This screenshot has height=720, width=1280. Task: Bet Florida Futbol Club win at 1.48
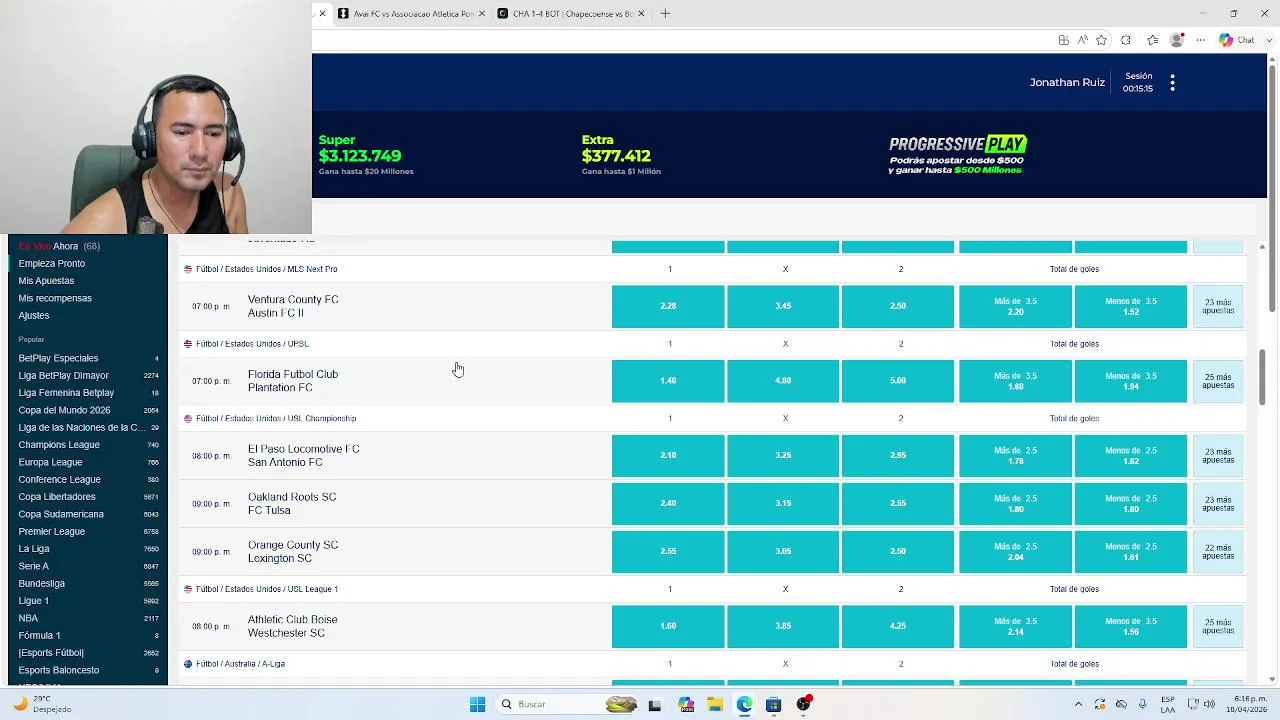[668, 381]
